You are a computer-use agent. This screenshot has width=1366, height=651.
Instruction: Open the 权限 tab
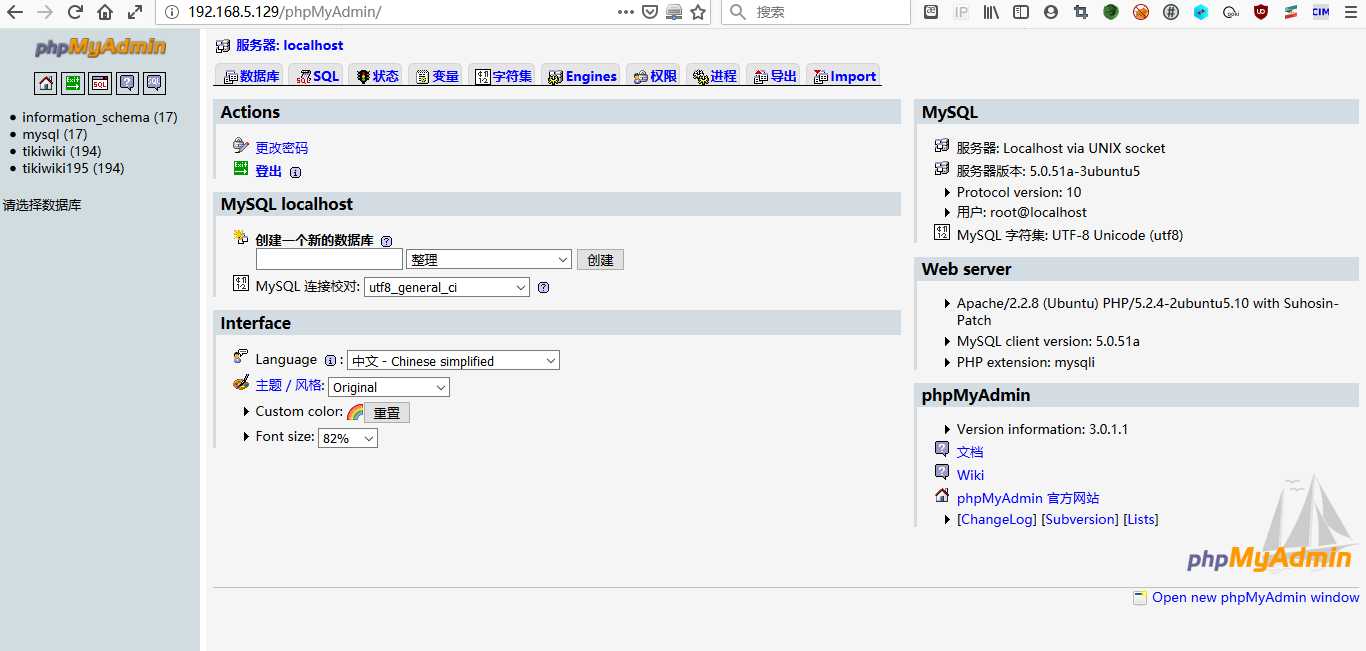(654, 76)
